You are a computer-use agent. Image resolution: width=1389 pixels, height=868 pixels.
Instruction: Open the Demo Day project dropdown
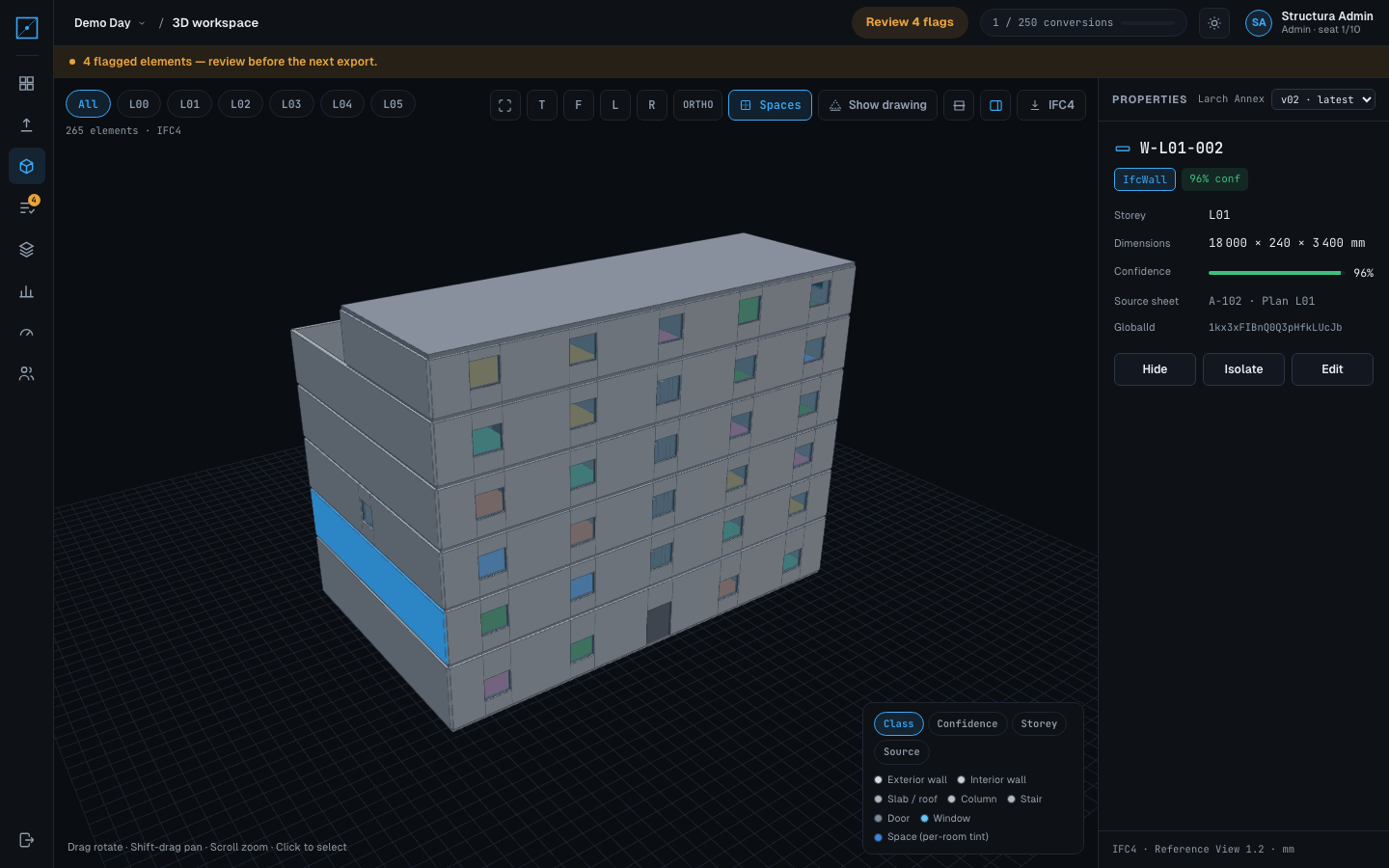(109, 23)
